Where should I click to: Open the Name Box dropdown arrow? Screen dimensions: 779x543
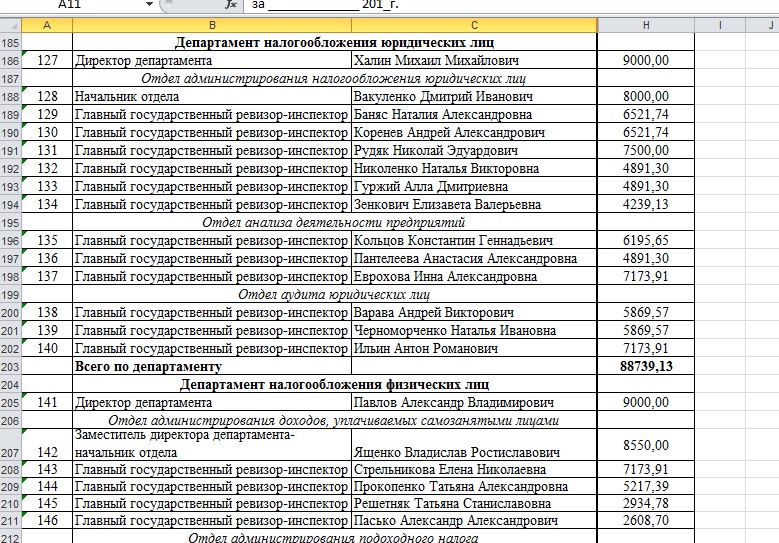click(150, 5)
